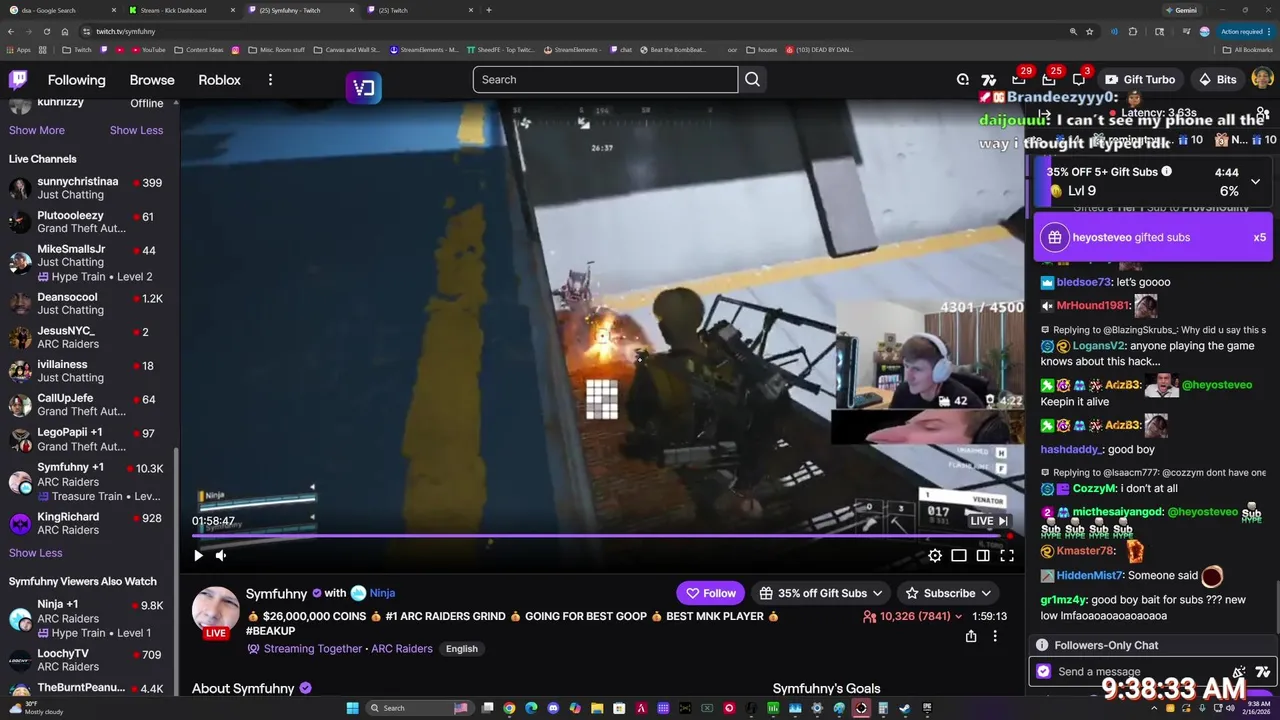This screenshot has width=1280, height=720.
Task: Open the 7TV icon in the top bar
Action: pyautogui.click(x=989, y=80)
